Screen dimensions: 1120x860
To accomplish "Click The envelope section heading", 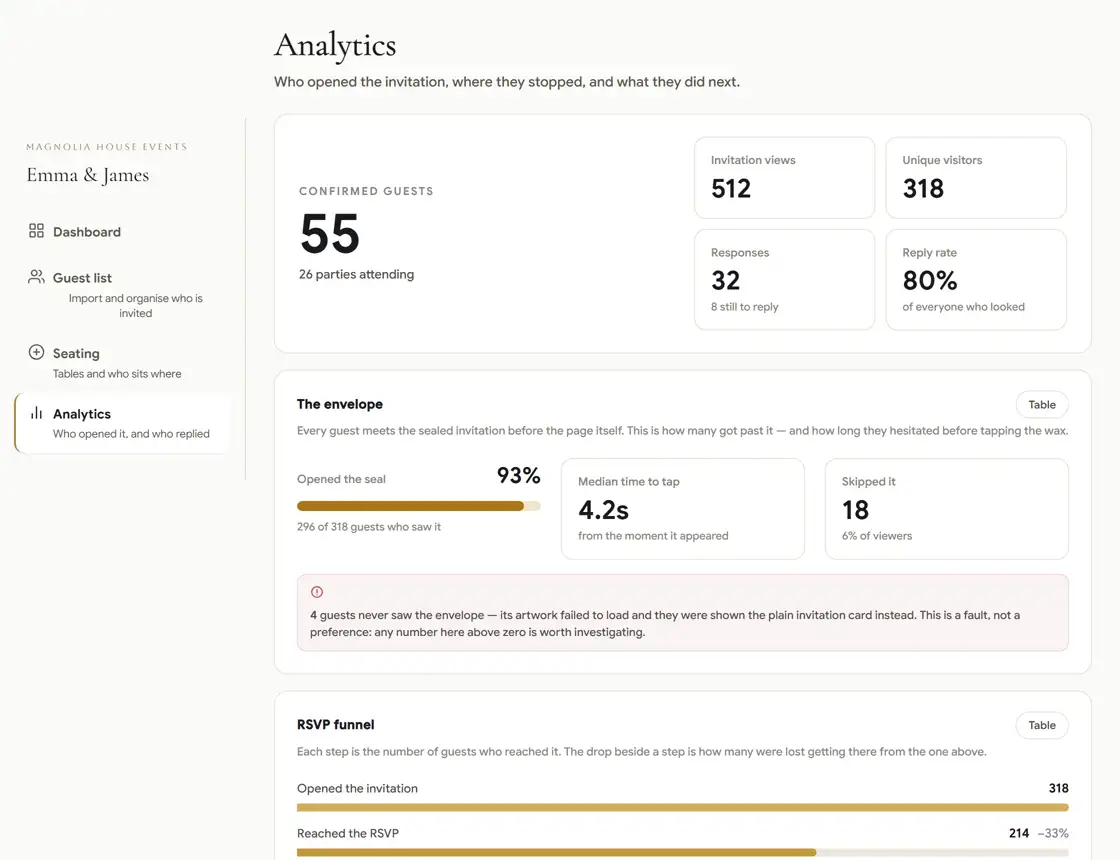I will (x=340, y=404).
